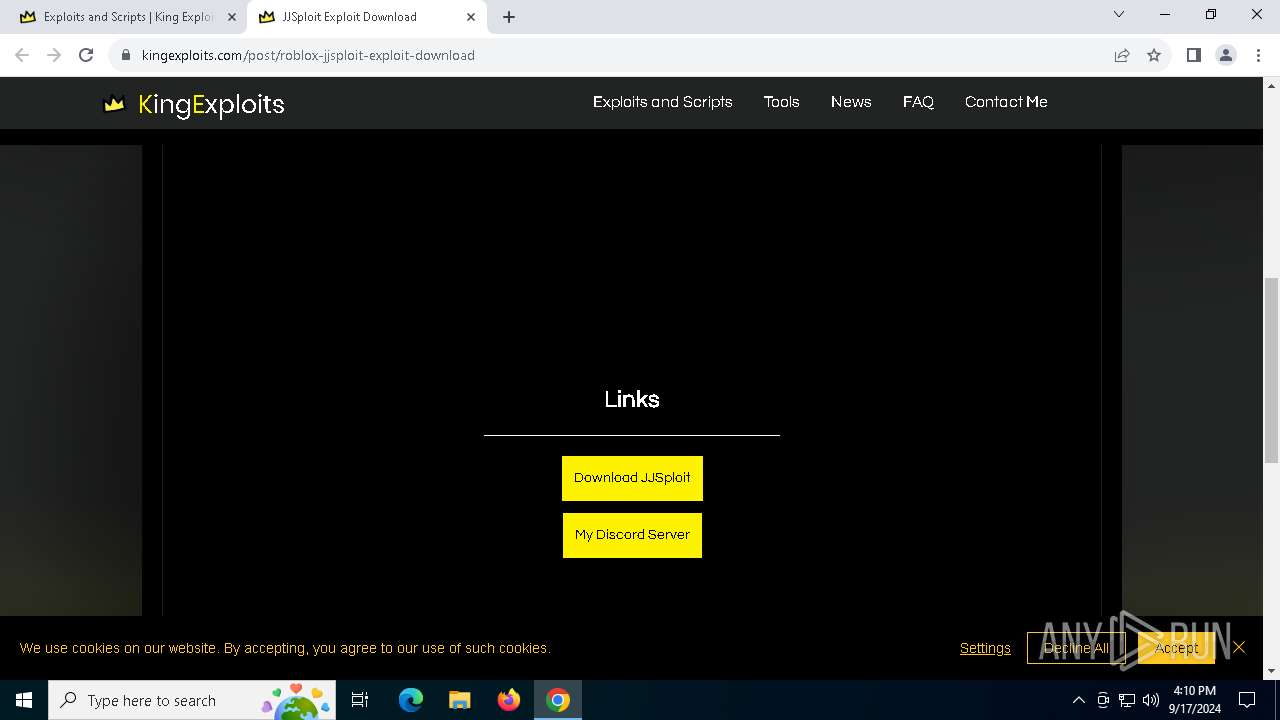Show hidden system tray icons

[x=1078, y=700]
